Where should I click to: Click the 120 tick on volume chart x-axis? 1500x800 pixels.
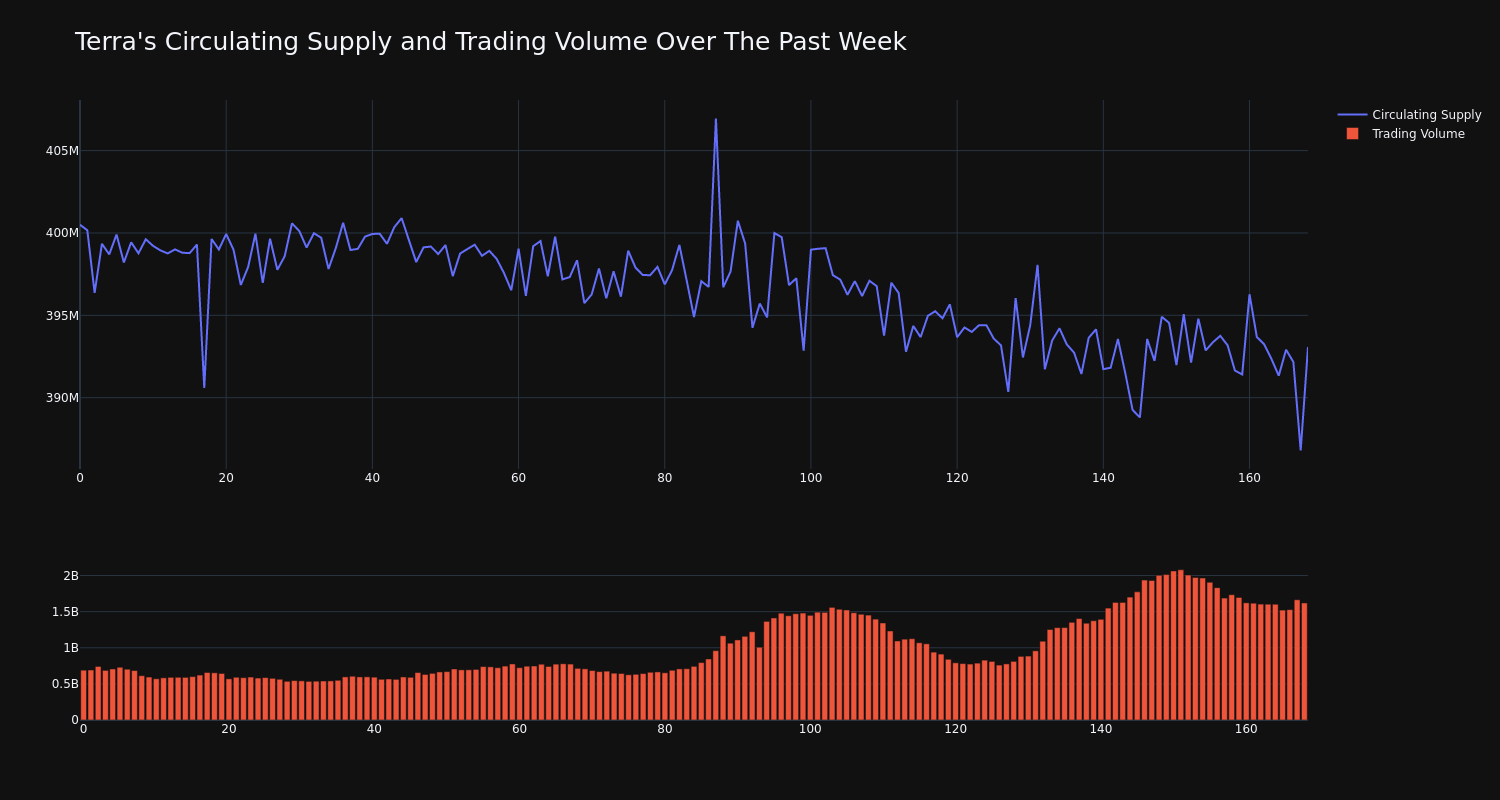coord(956,730)
